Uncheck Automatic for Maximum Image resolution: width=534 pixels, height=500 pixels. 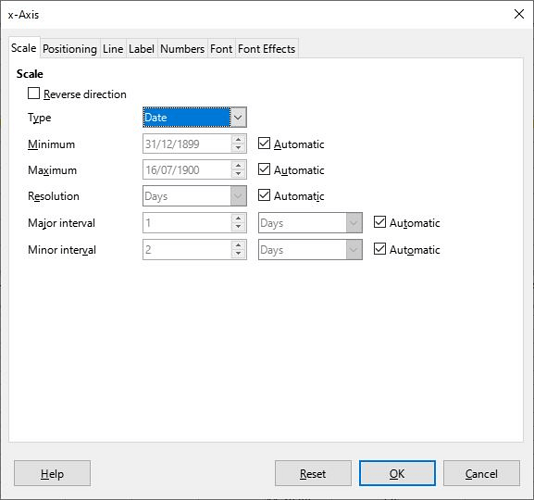coord(264,169)
